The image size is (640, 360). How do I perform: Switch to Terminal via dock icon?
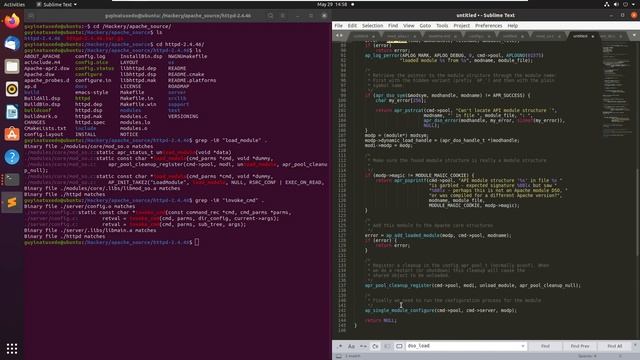(x=12, y=180)
